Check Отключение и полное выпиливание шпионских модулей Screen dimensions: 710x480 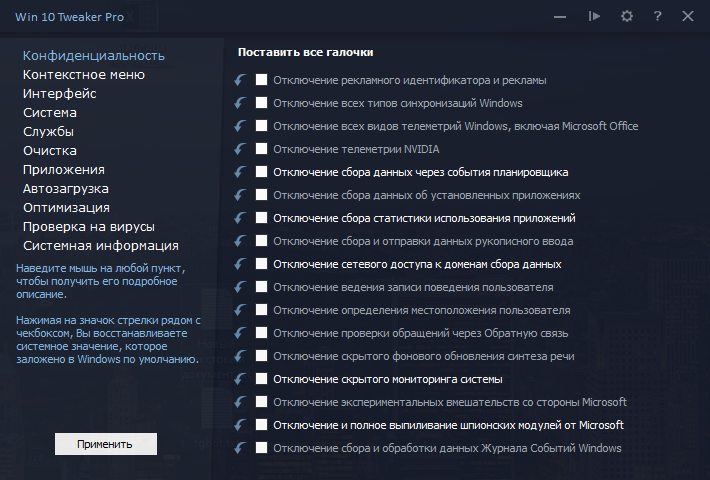click(261, 425)
